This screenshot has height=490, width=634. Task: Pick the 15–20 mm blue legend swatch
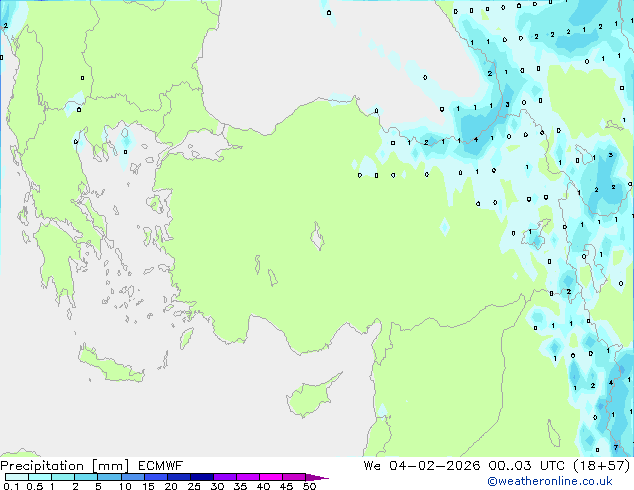tap(155, 477)
